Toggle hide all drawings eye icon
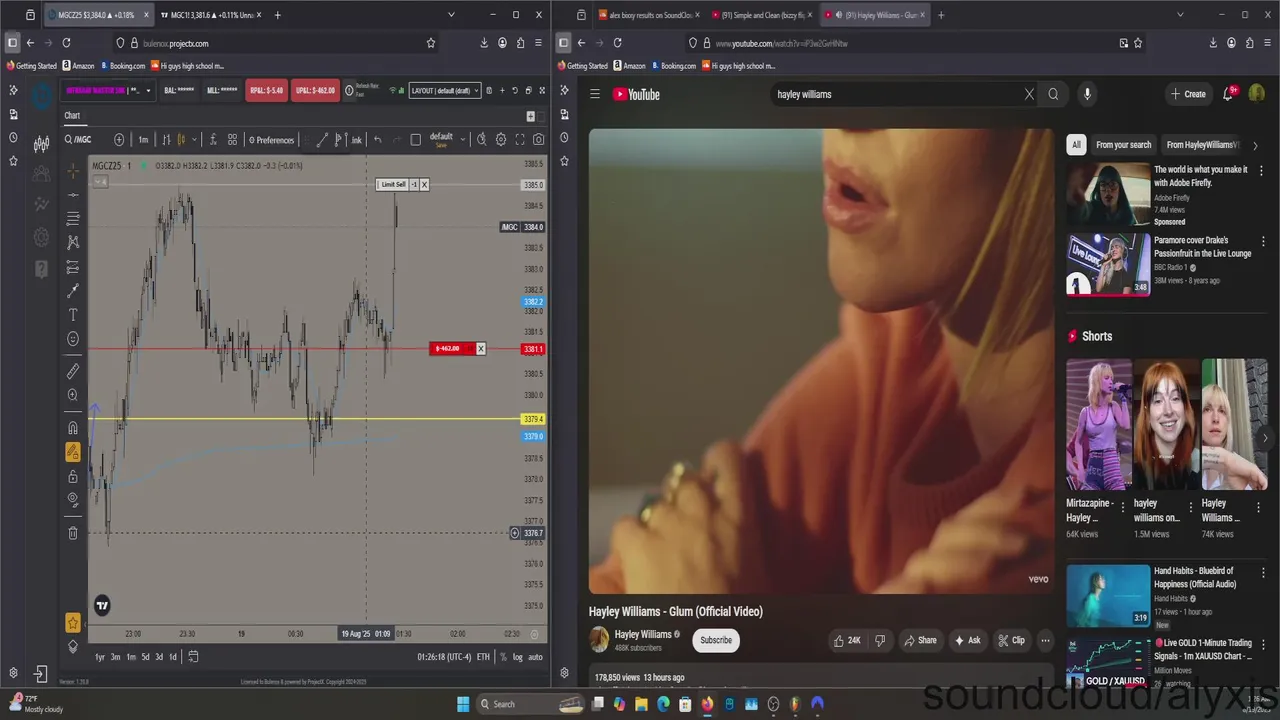Screen dimensions: 1280x720 tap(73, 499)
